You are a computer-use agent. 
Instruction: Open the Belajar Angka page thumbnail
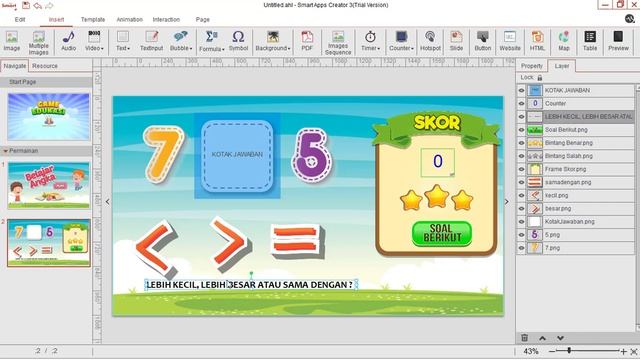coord(49,185)
